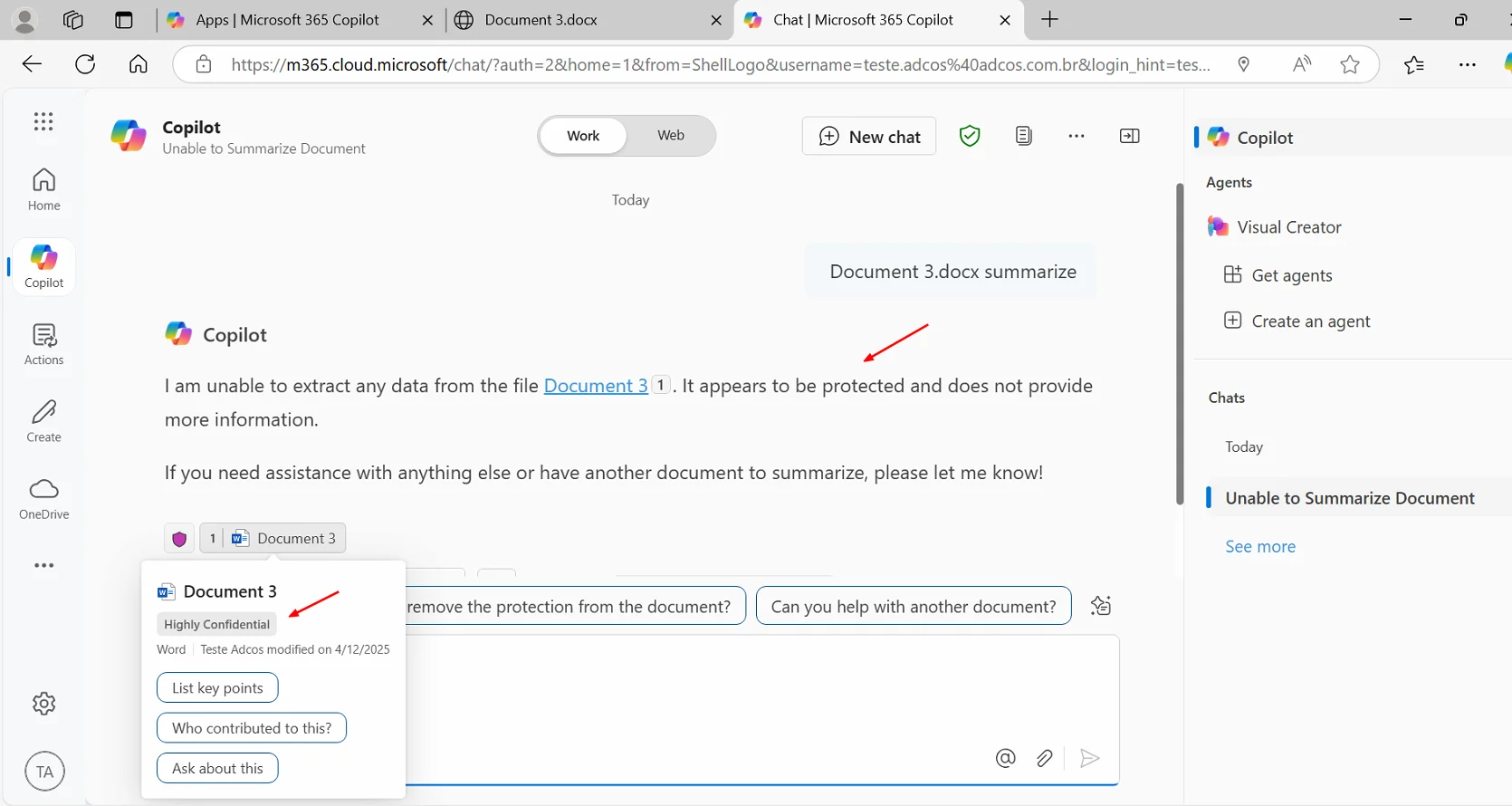
Task: Open the Unable to Summarize Document chat
Action: (1349, 498)
